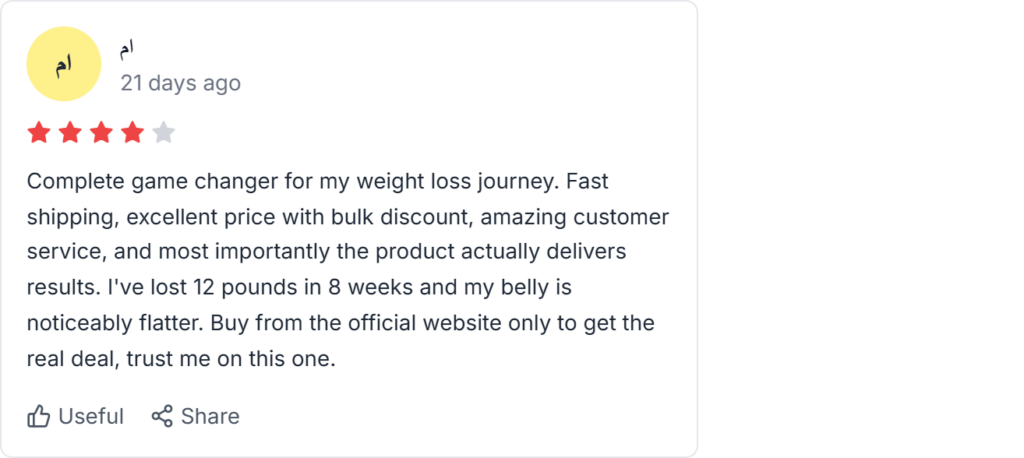Click the "21 days ago" timestamp
This screenshot has height=458, width=1024.
pyautogui.click(x=180, y=83)
